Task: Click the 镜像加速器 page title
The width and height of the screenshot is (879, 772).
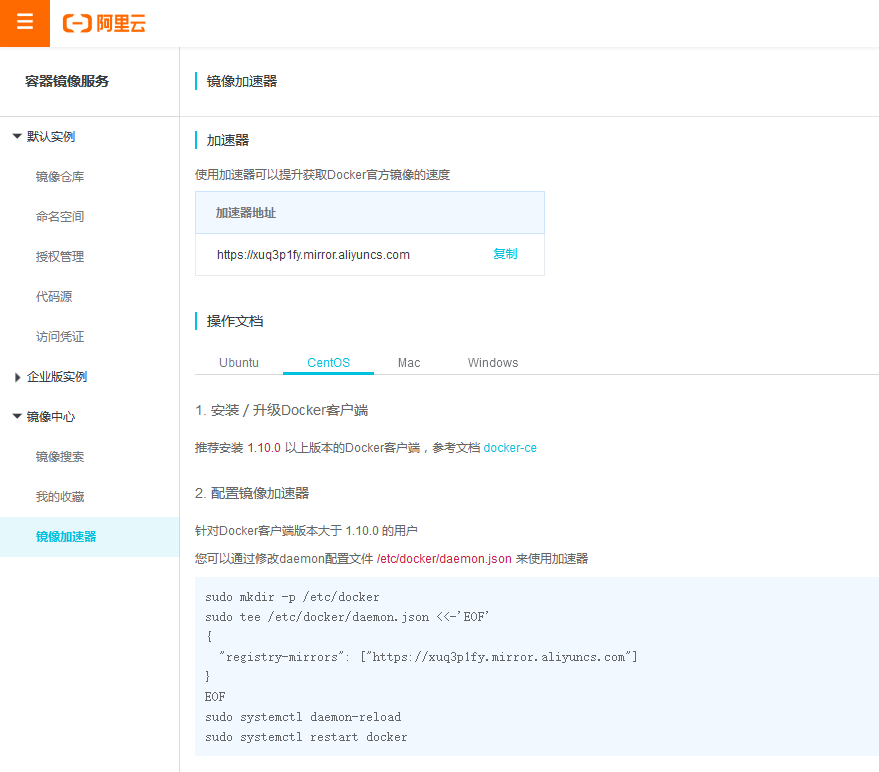Action: pos(242,81)
